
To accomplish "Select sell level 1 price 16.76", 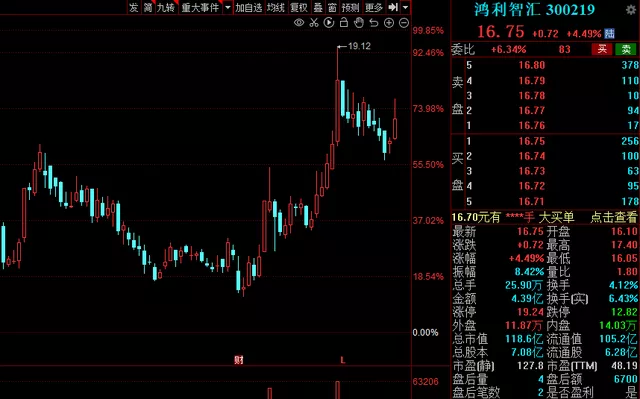I will point(532,125).
